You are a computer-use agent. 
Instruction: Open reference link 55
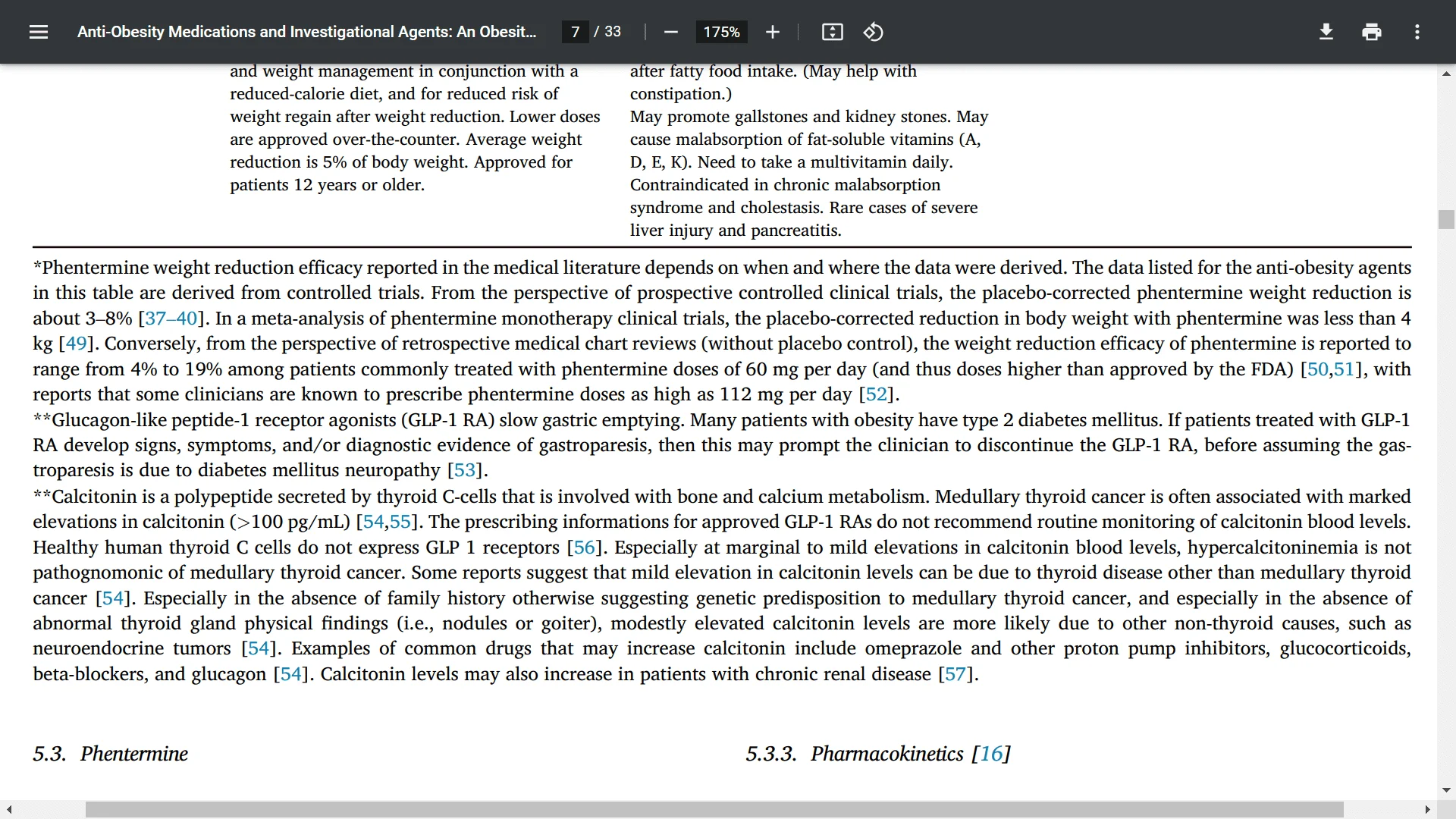[x=400, y=522]
